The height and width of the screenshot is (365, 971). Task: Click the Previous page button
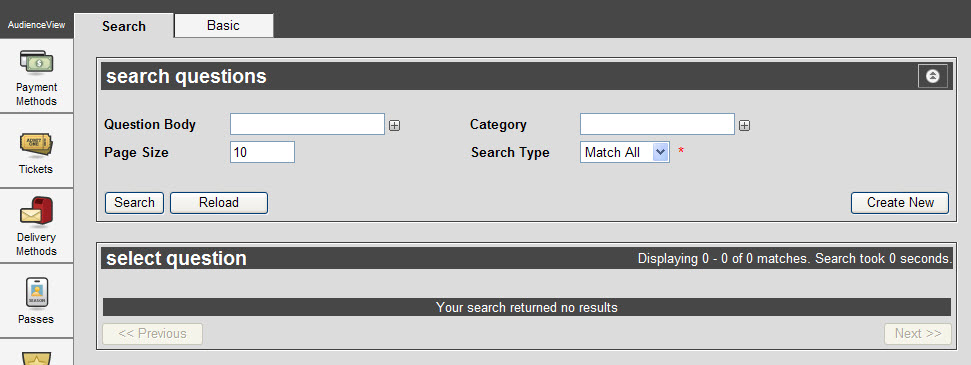click(152, 333)
